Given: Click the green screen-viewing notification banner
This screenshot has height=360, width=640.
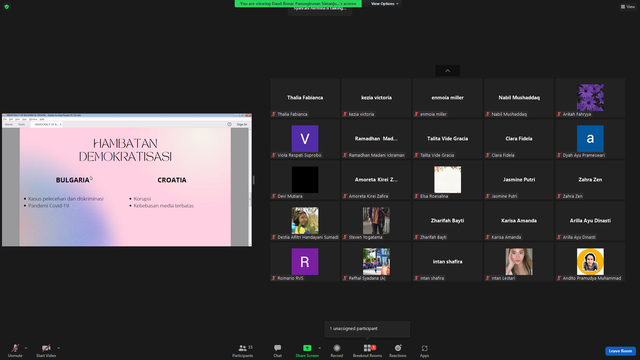Looking at the screenshot, I should coord(298,4).
